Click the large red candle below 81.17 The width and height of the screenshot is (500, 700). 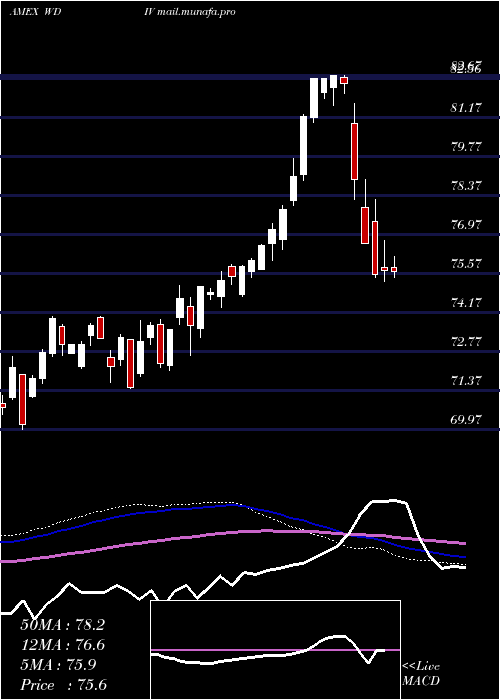click(354, 151)
